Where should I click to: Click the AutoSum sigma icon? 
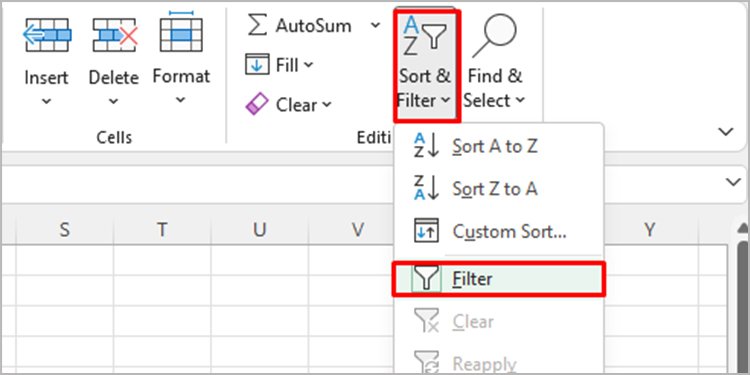pyautogui.click(x=257, y=25)
